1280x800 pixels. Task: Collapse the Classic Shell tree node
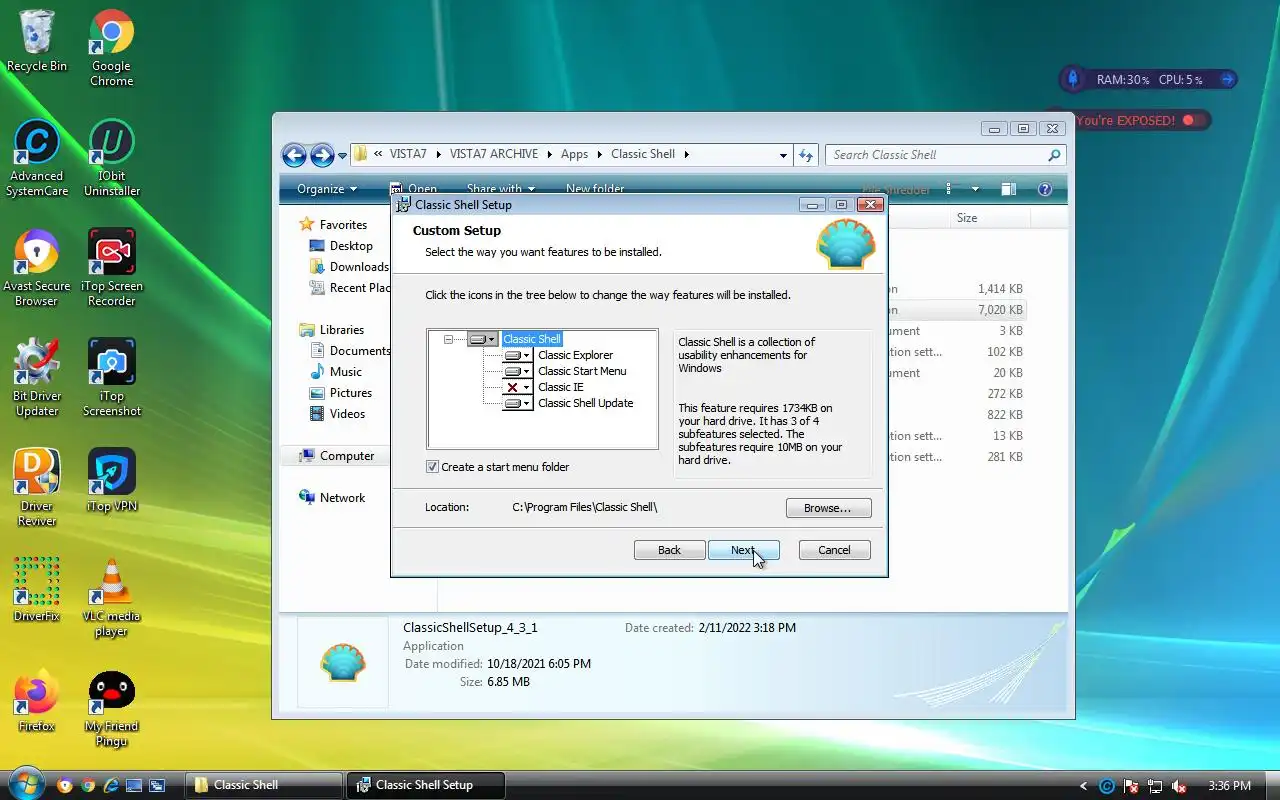pyautogui.click(x=449, y=339)
